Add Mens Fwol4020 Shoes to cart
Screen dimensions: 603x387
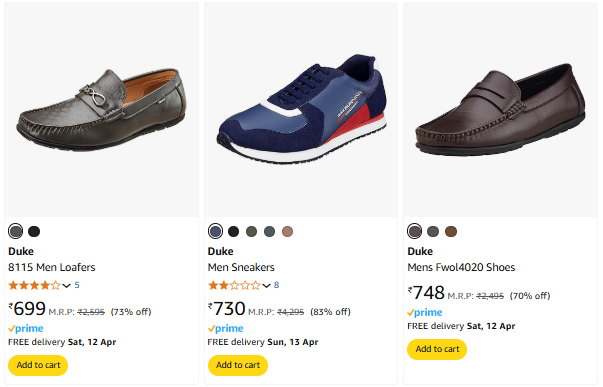pos(437,349)
